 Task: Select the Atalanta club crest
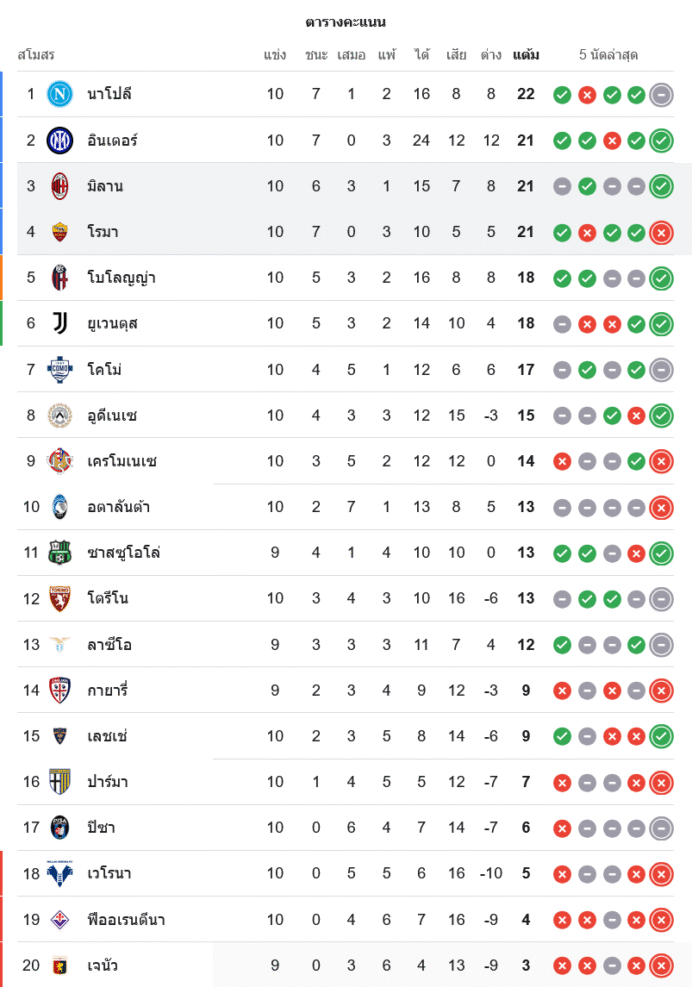(60, 507)
